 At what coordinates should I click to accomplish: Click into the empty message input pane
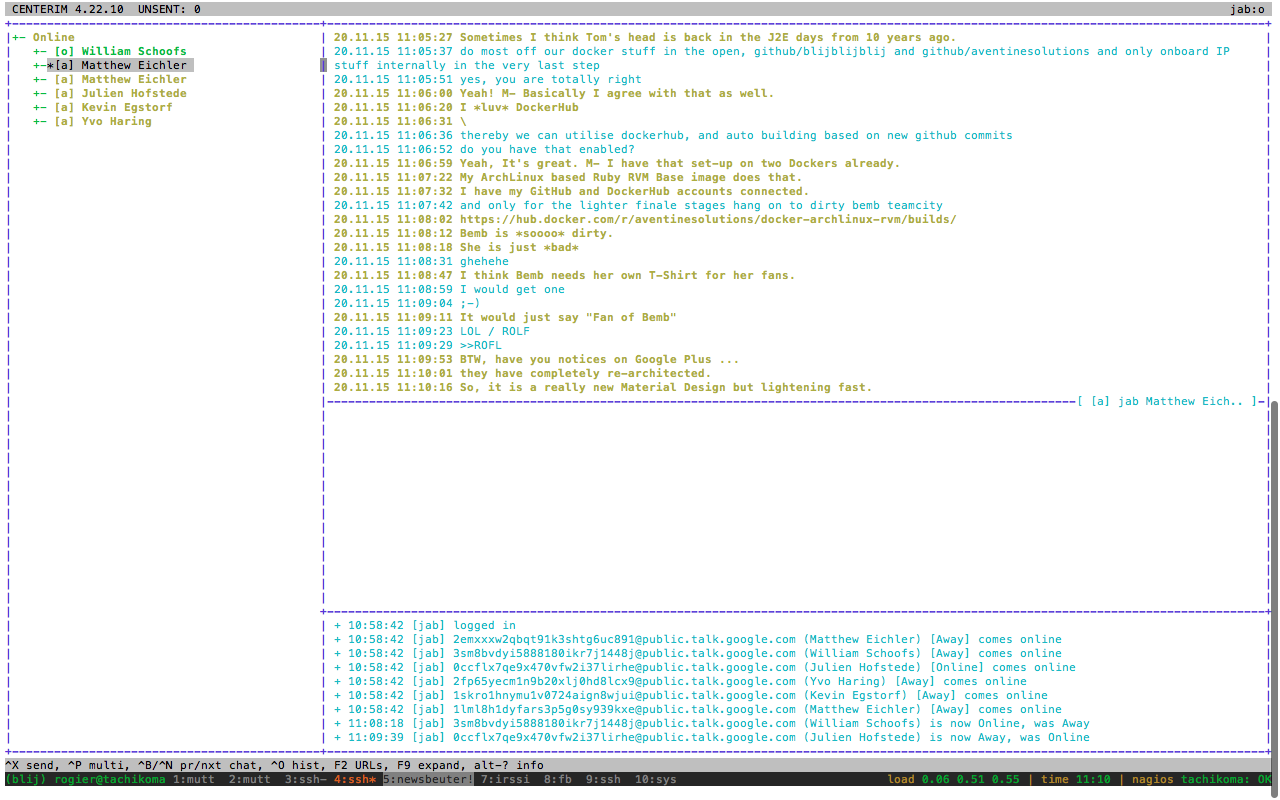(x=795, y=508)
